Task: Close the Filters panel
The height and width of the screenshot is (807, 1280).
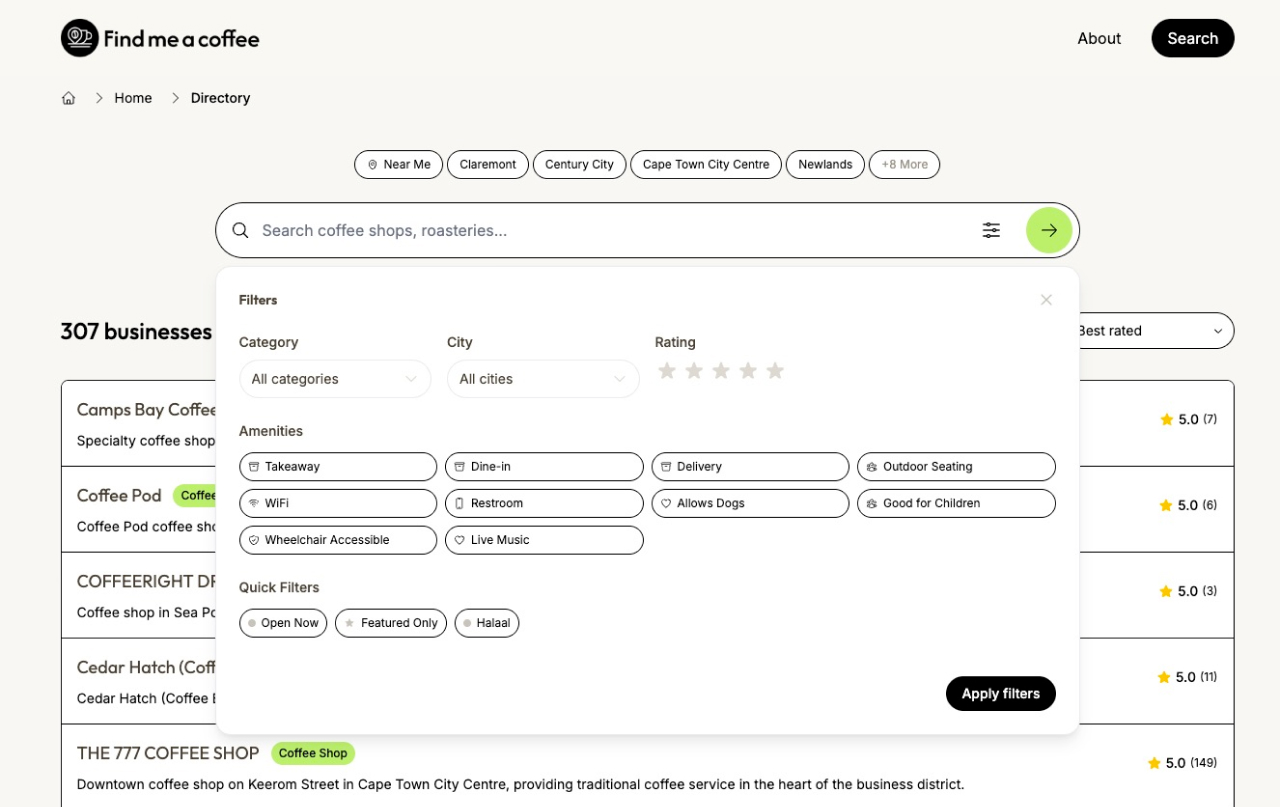Action: [x=1046, y=300]
